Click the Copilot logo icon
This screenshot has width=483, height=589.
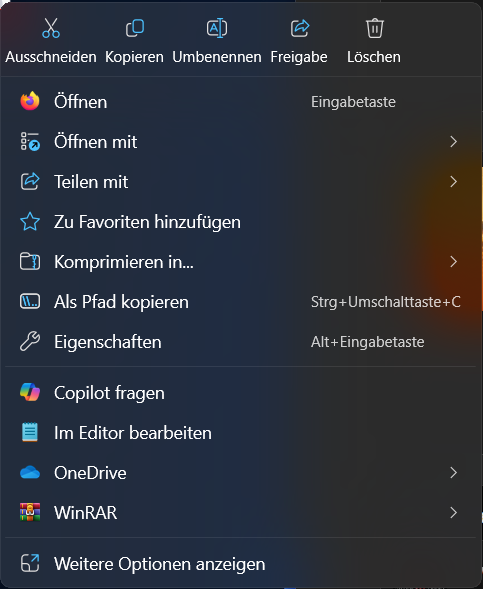coord(30,393)
